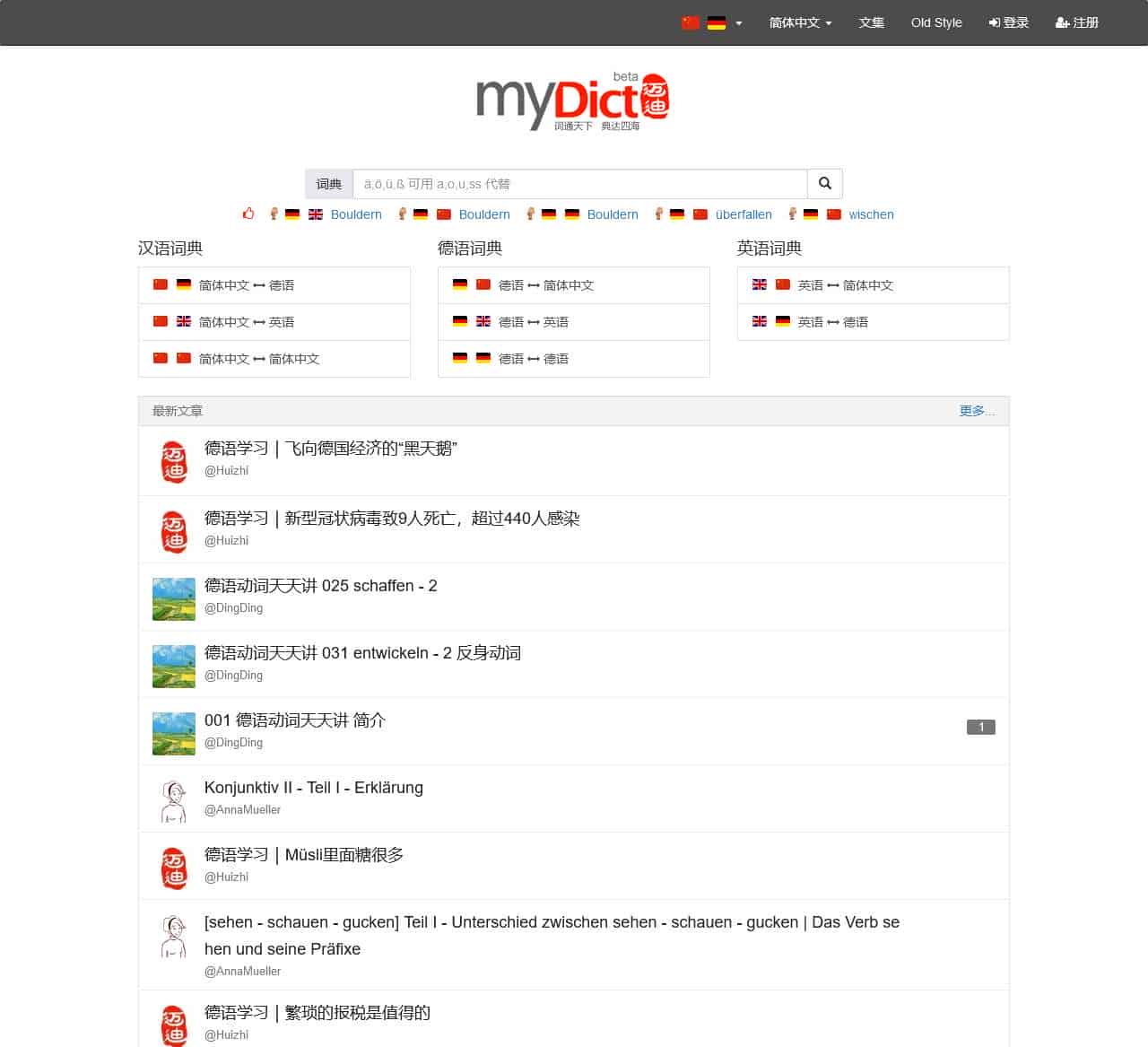
Task: Select 简体中文 ⟷ 简体中文 dictionary
Action: click(x=274, y=359)
